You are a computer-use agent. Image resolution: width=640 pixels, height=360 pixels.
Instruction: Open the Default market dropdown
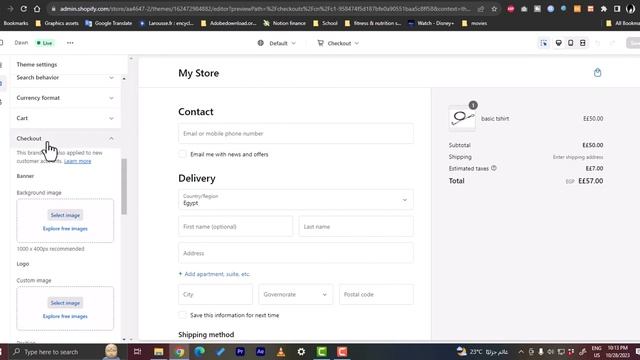[276, 43]
